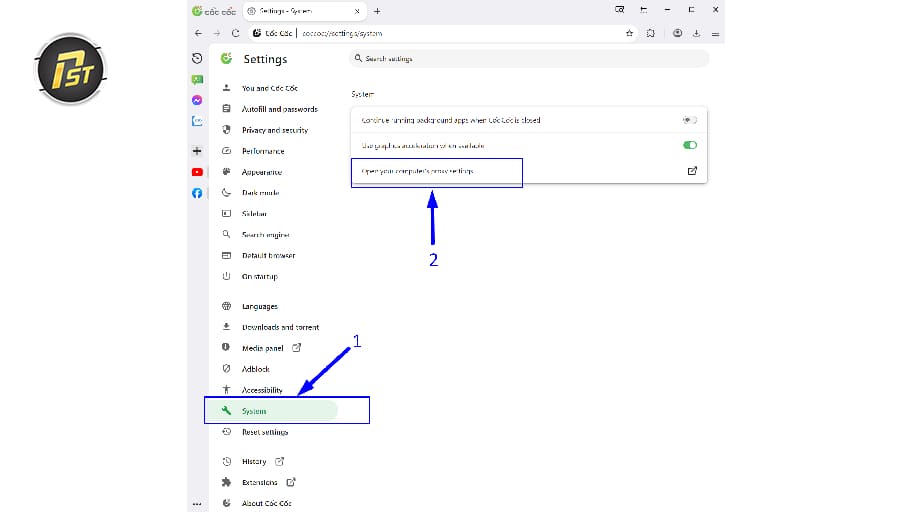Click the tab search icon in title bar

[x=619, y=10]
